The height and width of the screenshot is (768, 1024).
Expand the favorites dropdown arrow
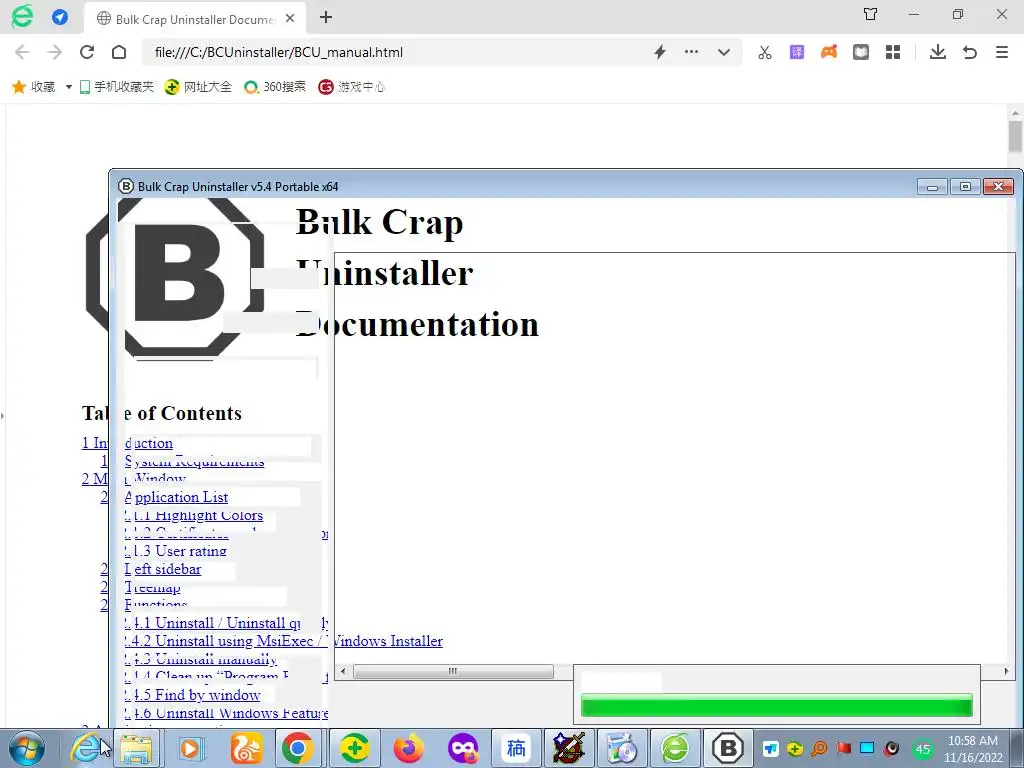[68, 87]
